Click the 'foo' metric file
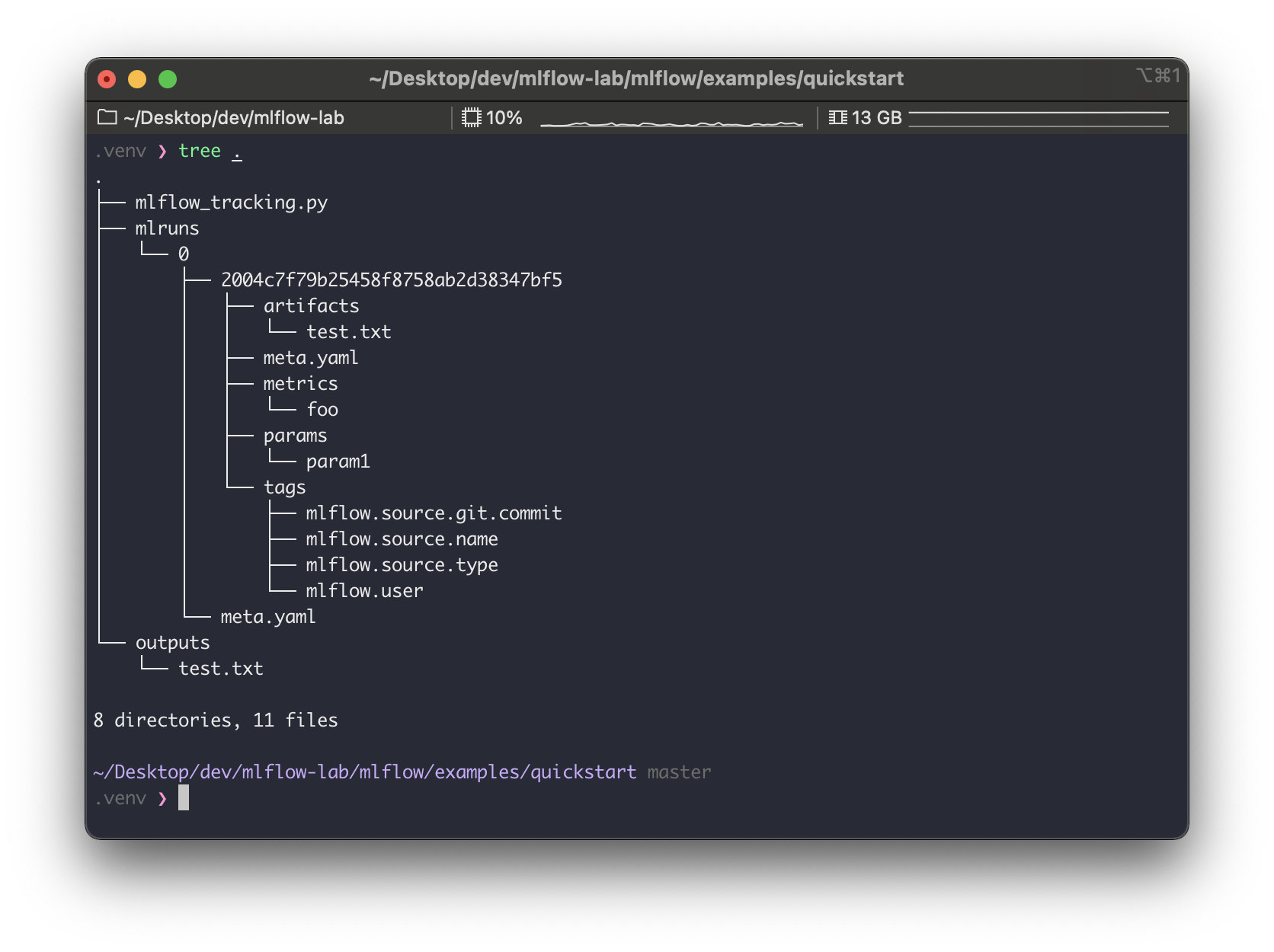The width and height of the screenshot is (1274, 952). pos(322,410)
